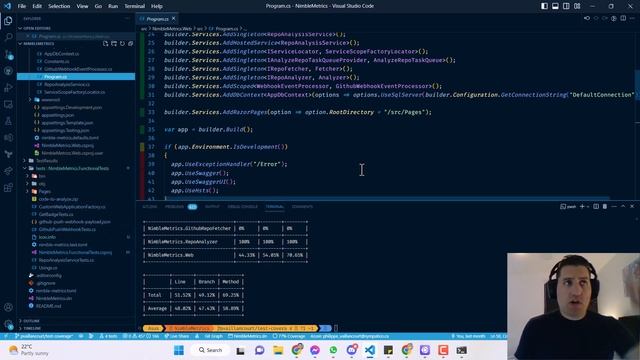Open the File menu

coord(22,6)
